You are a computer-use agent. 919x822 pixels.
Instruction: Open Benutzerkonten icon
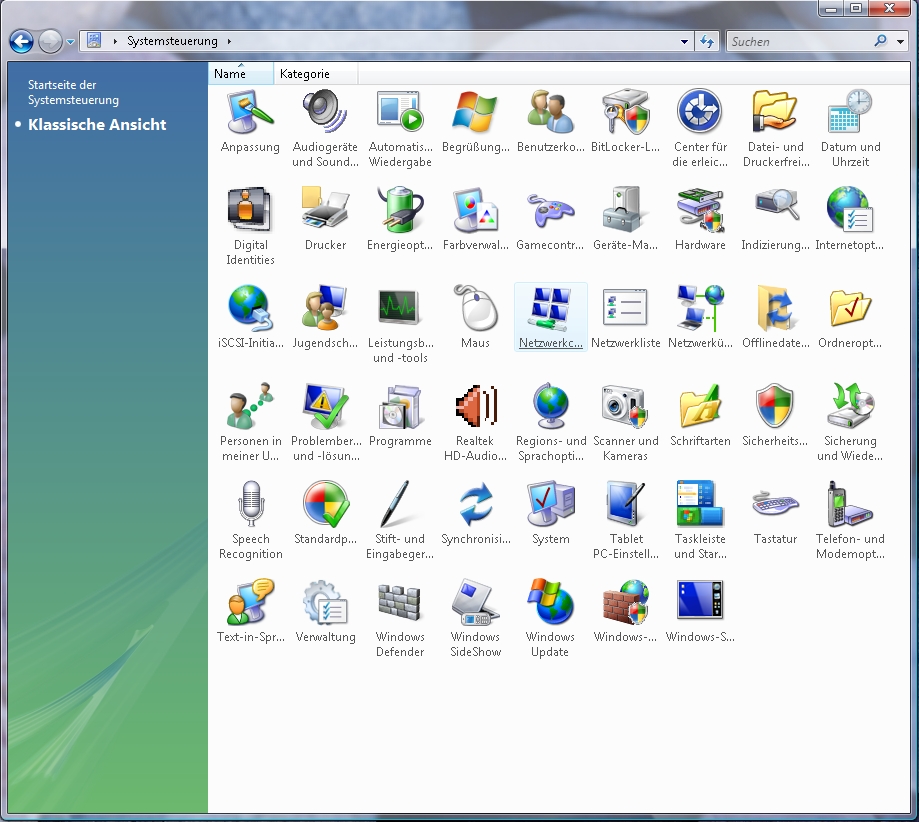point(550,111)
